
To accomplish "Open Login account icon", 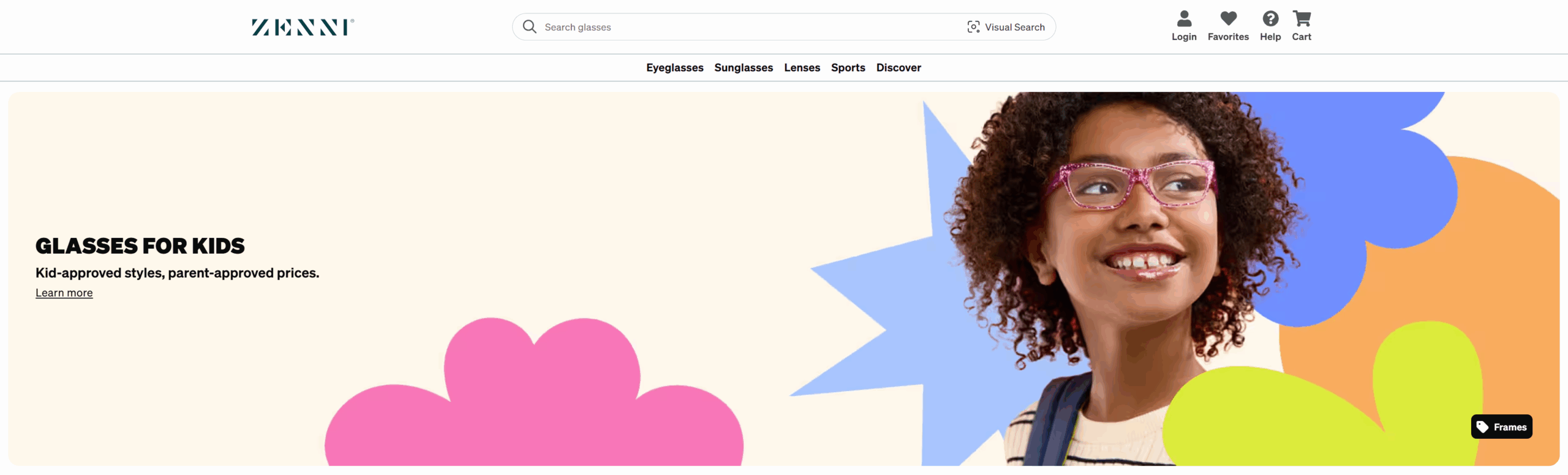I will tap(1184, 18).
